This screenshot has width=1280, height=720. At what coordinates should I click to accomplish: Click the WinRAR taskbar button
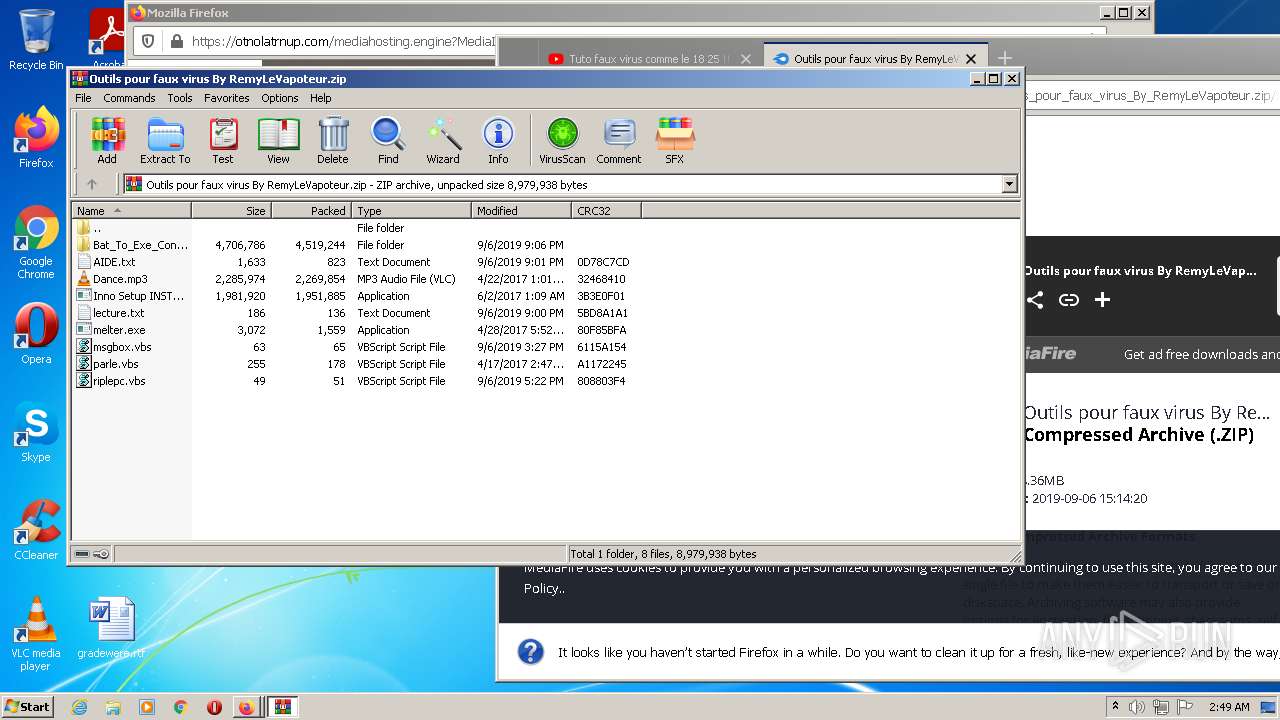282,707
